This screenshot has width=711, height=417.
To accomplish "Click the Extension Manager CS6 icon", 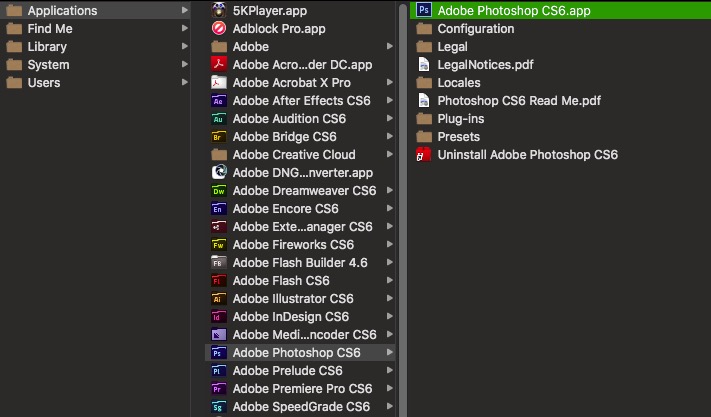I will coord(219,227).
